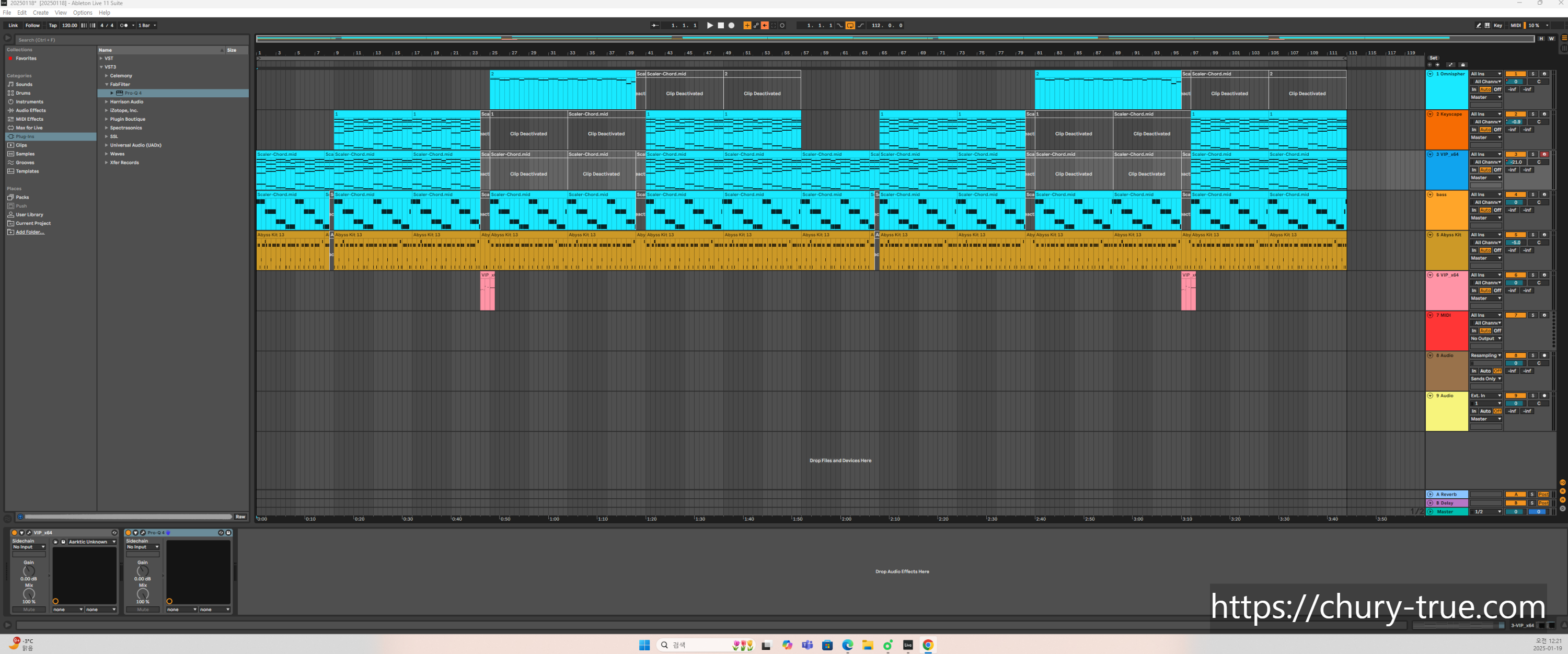1568x654 pixels.
Task: Click the Tap tempo button
Action: [x=53, y=26]
